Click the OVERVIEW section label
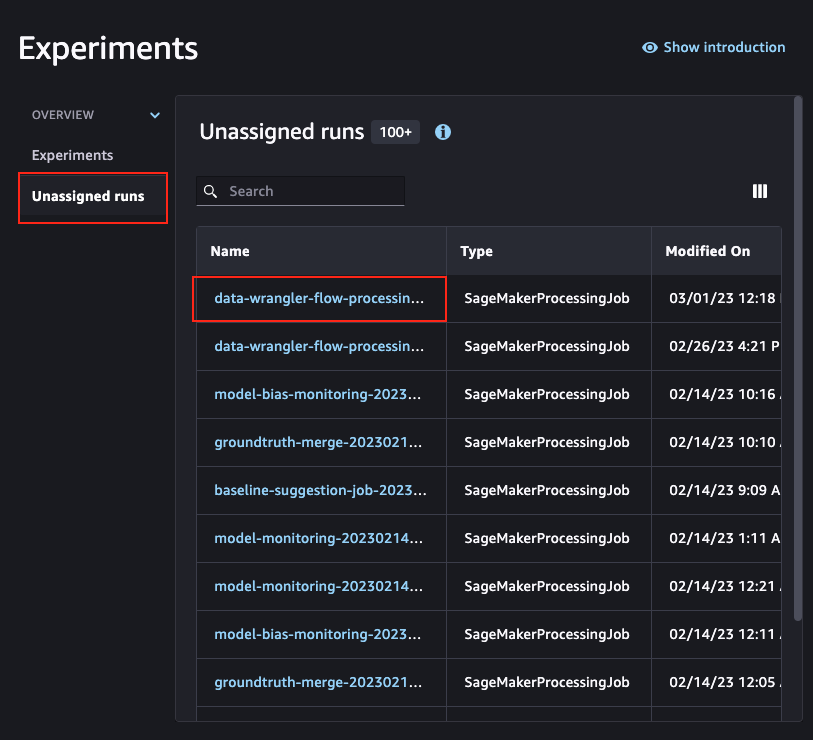The height and width of the screenshot is (740, 813). pyautogui.click(x=63, y=115)
